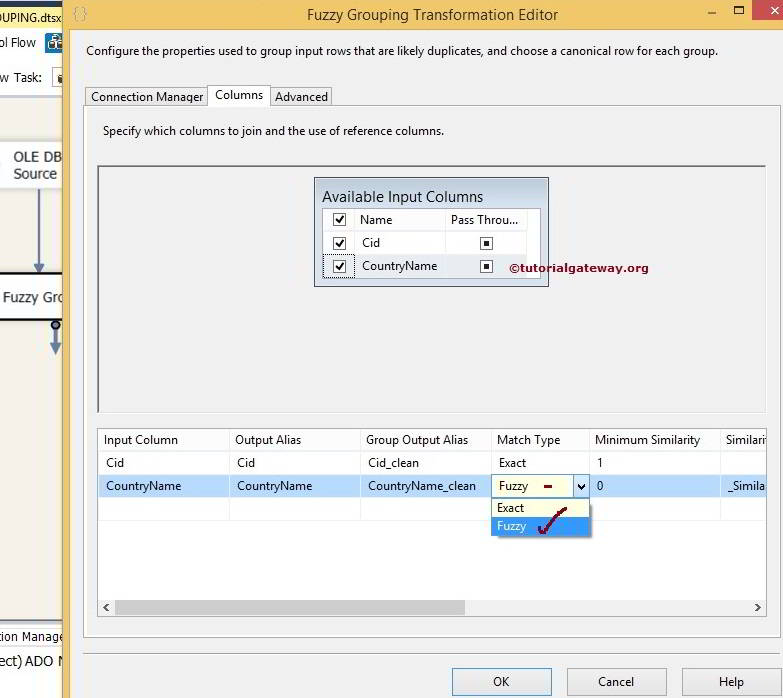Viewport: 783px width, 698px height.
Task: Minimize the Fuzzy Grouping editor window
Action: [712, 12]
